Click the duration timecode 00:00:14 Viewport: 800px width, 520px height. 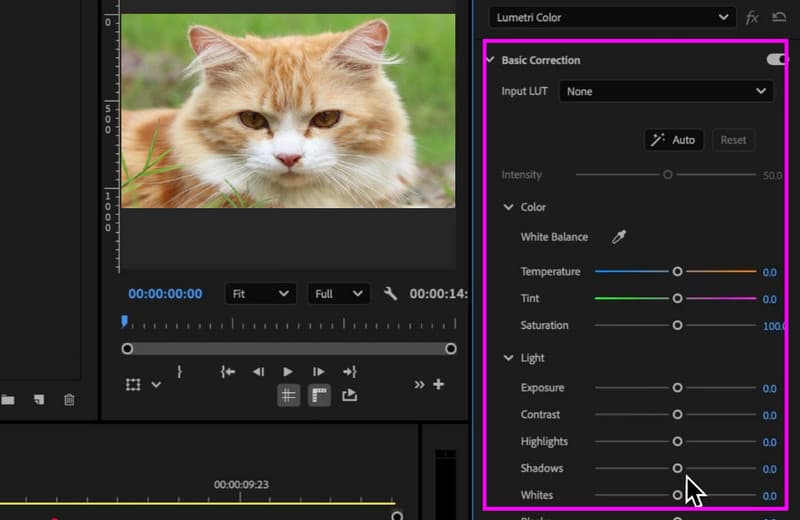[439, 294]
